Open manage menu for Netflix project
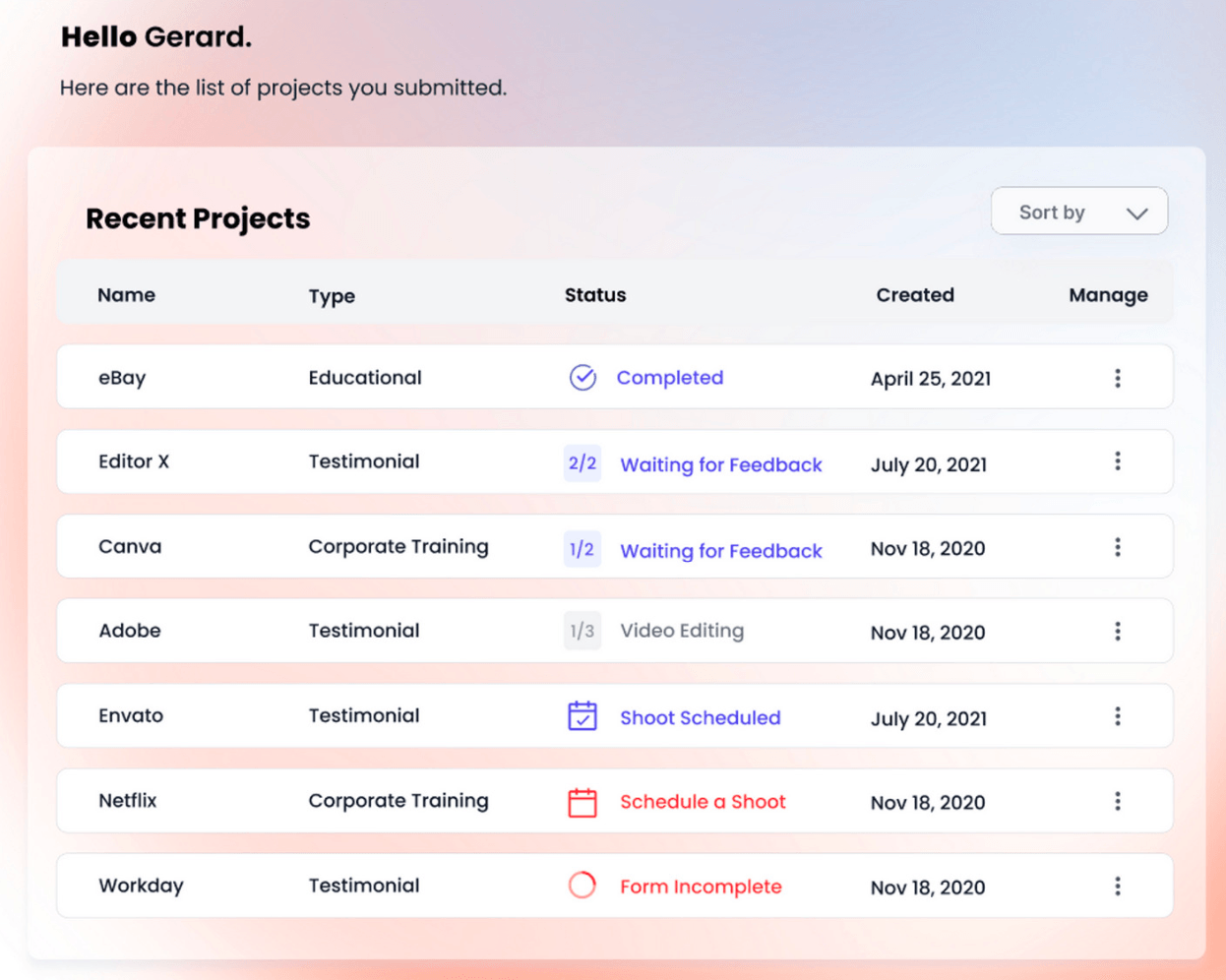This screenshot has height=980, width=1226. pyautogui.click(x=1117, y=801)
